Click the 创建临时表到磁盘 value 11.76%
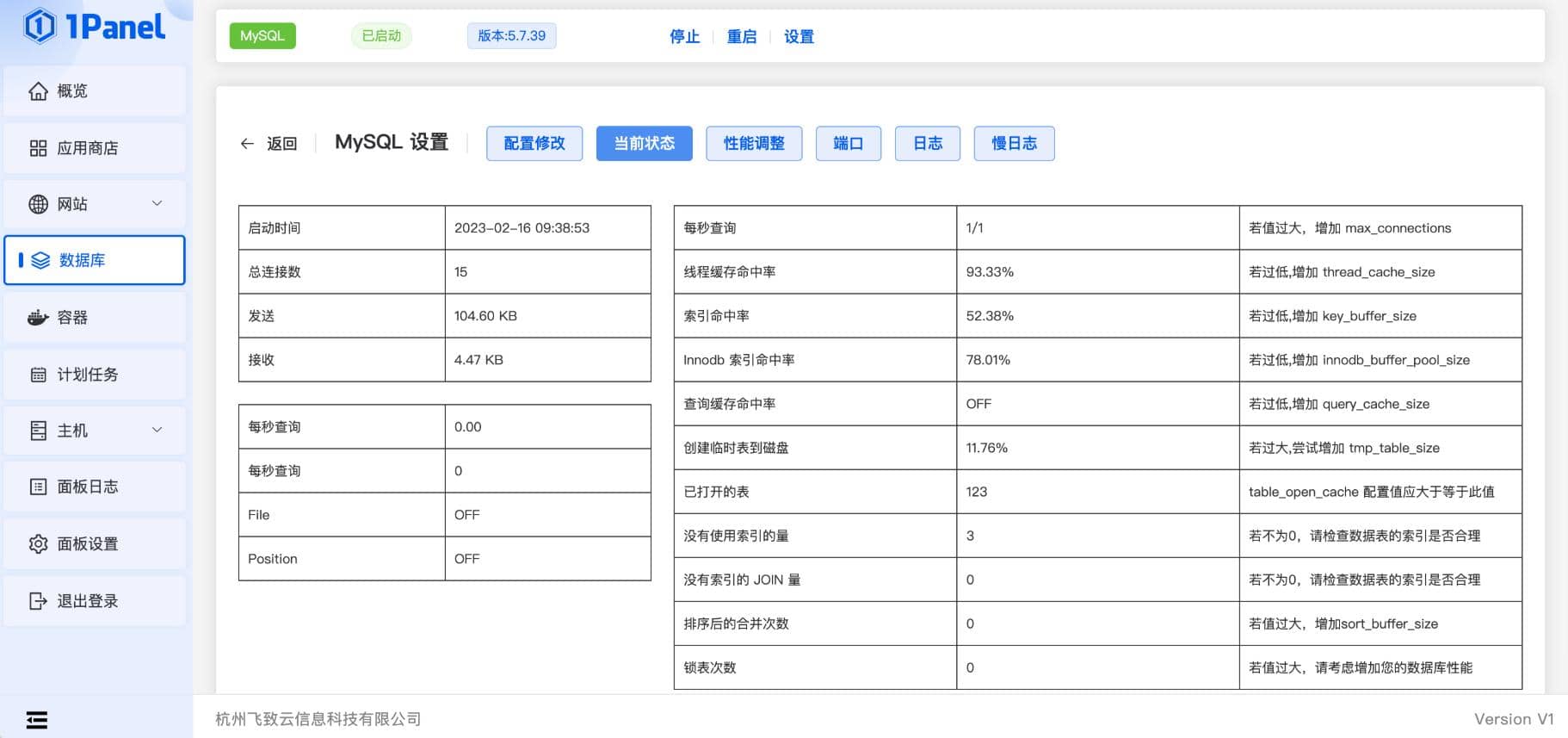 tap(987, 448)
